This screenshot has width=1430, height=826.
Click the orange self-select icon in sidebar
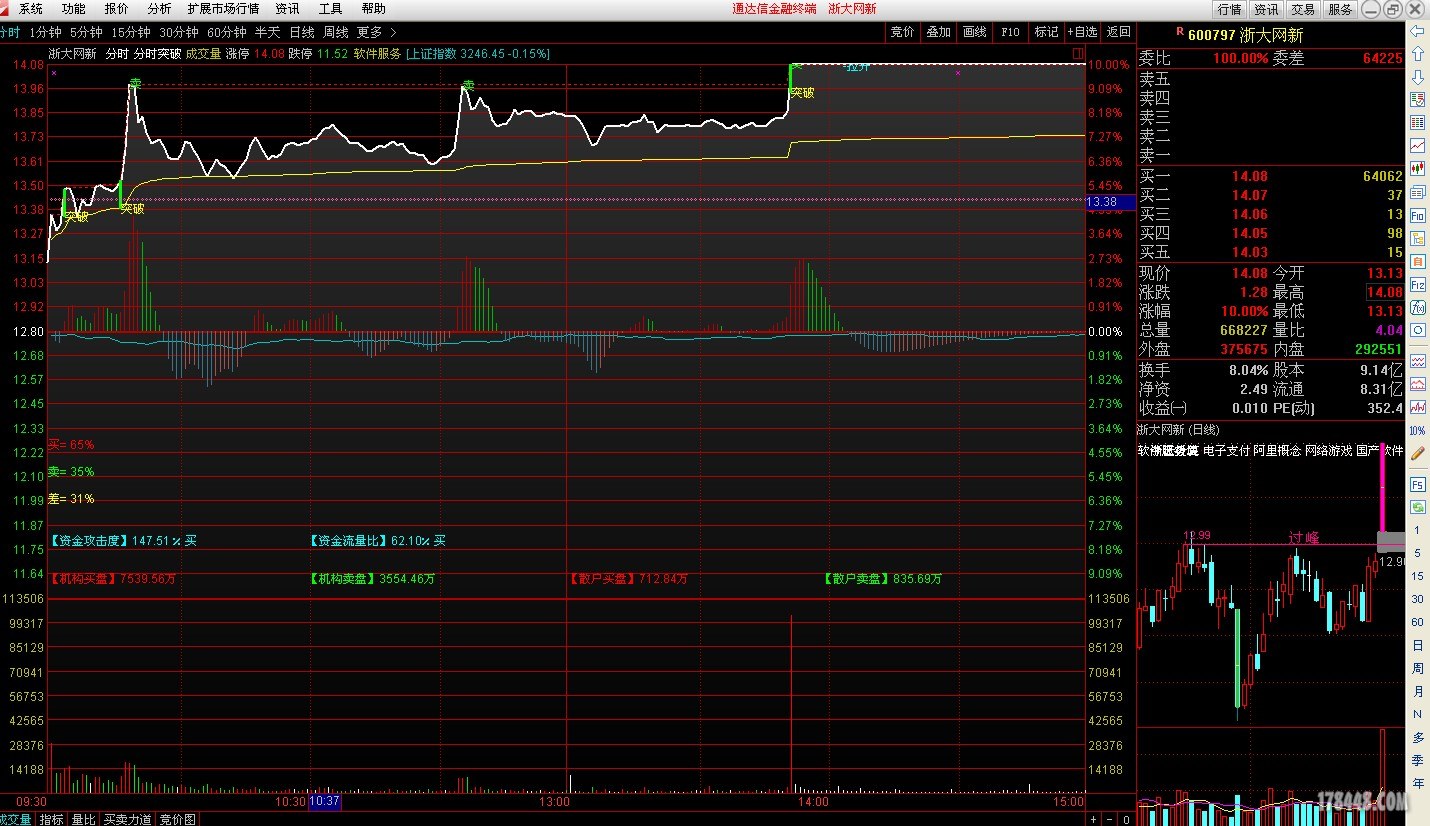(1417, 261)
